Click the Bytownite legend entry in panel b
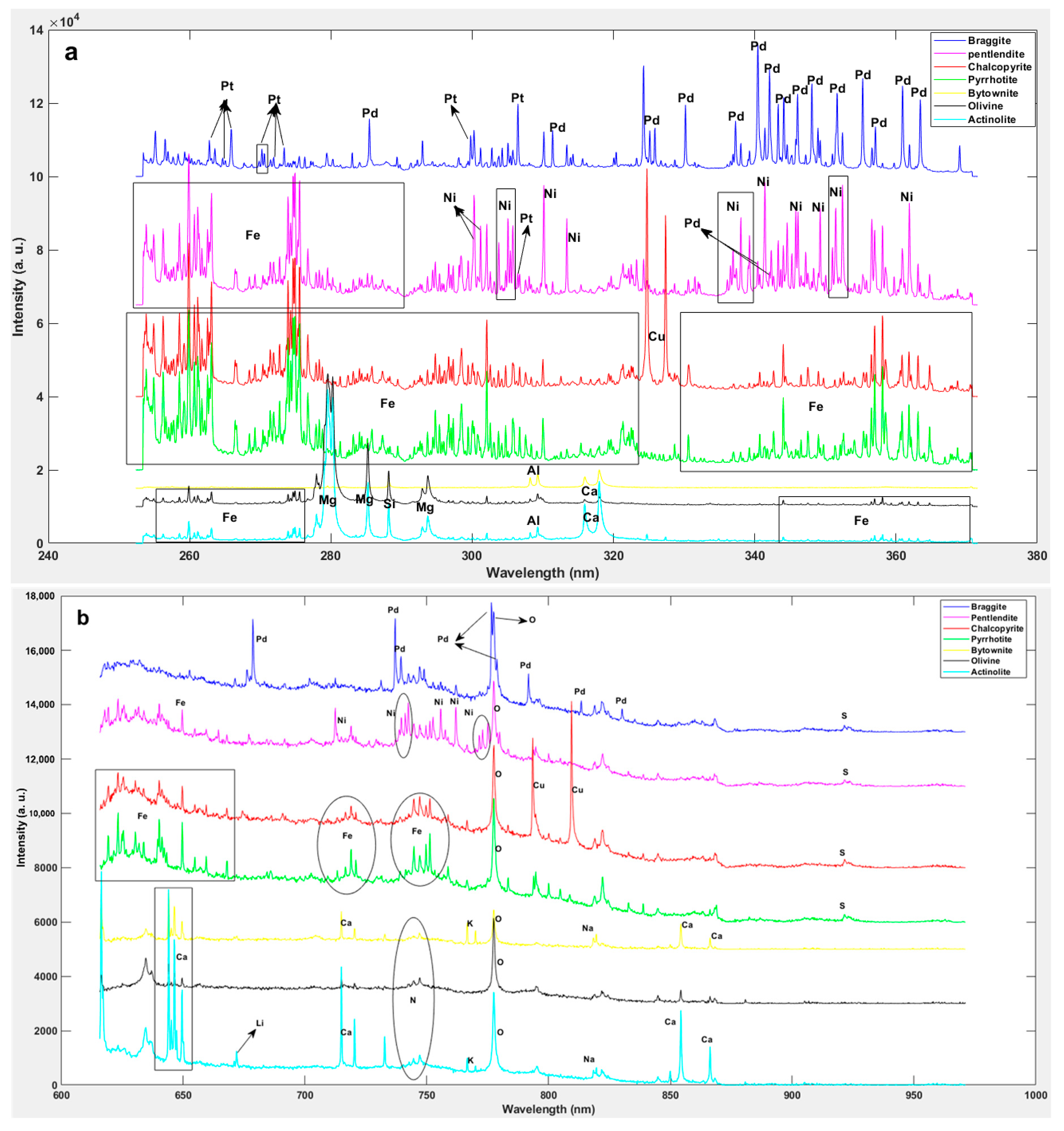This screenshot has height=1131, width=1064. [x=991, y=650]
